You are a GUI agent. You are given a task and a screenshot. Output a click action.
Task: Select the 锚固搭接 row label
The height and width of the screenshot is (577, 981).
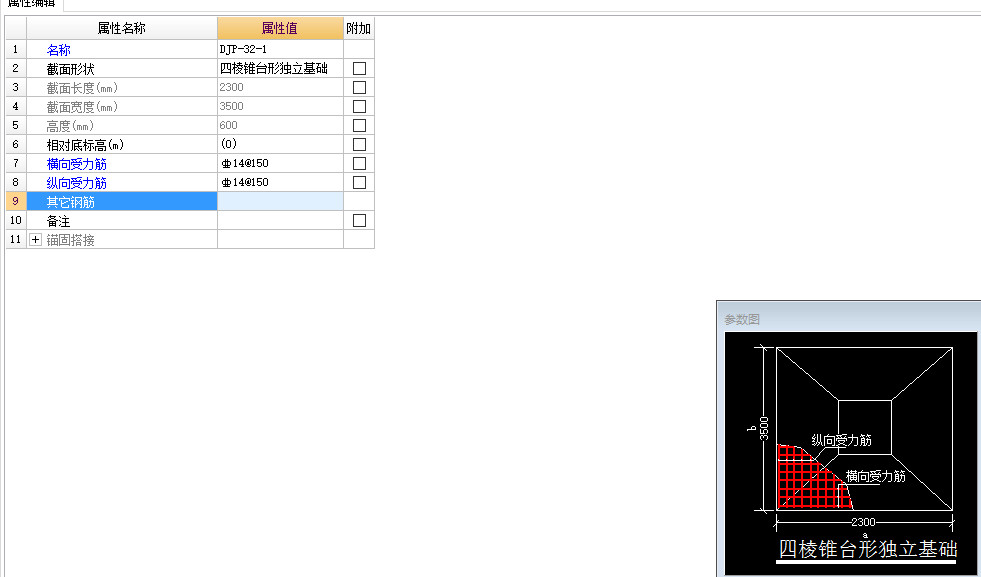[70, 240]
